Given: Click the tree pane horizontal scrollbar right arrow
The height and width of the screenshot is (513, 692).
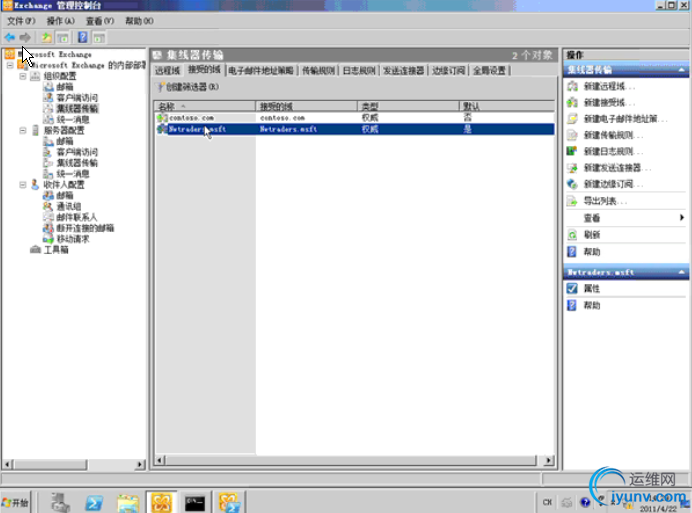Looking at the screenshot, I should (x=140, y=464).
